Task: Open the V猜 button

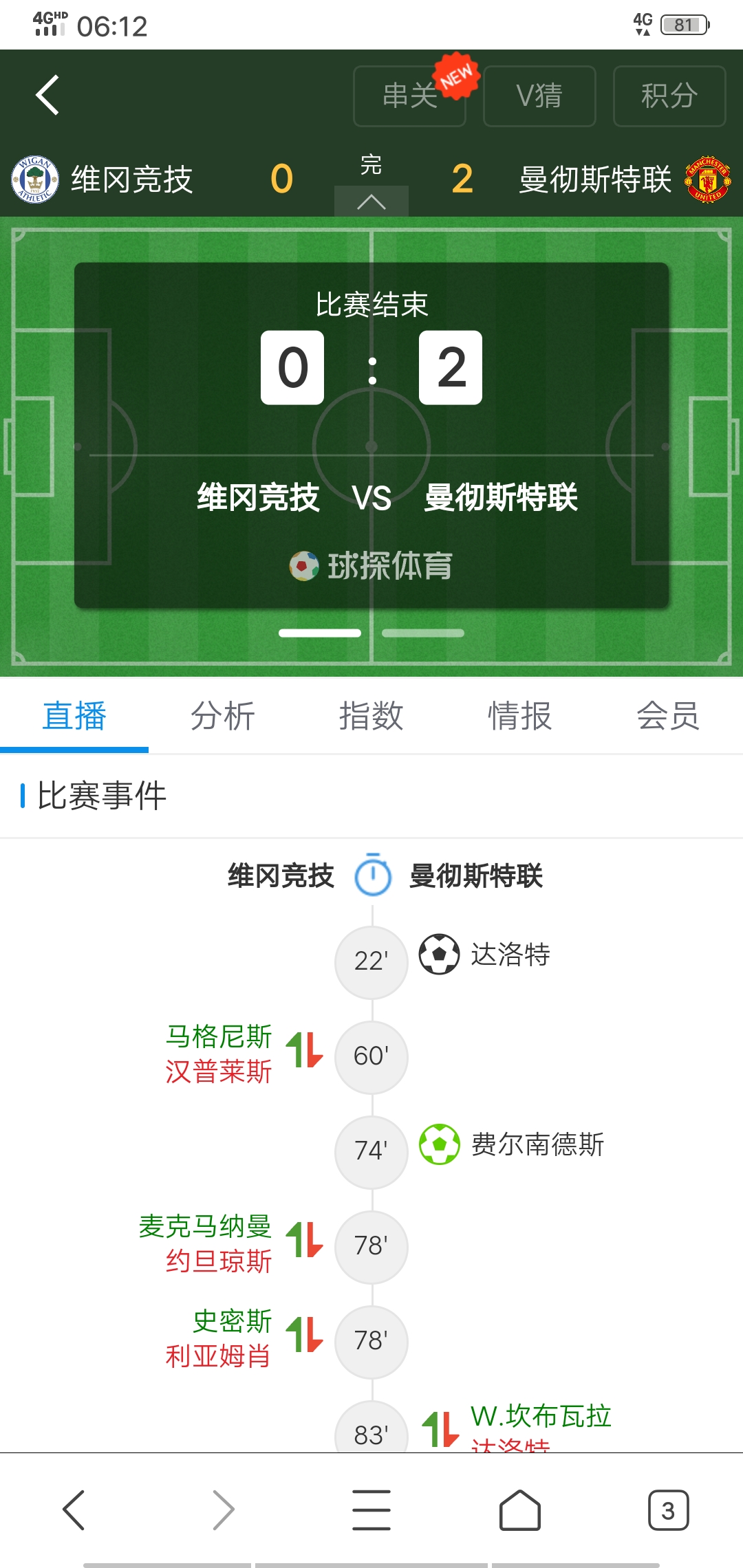Action: [x=539, y=96]
